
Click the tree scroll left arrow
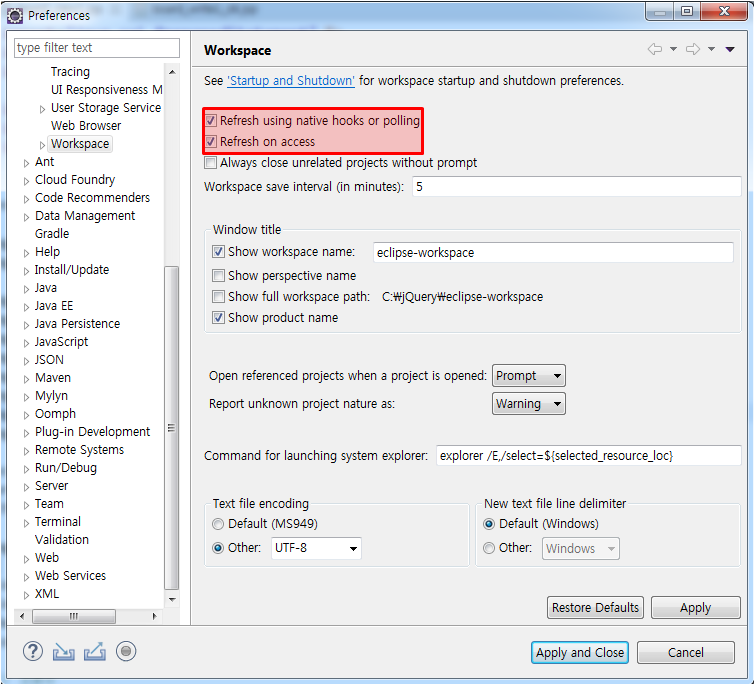[x=22, y=616]
